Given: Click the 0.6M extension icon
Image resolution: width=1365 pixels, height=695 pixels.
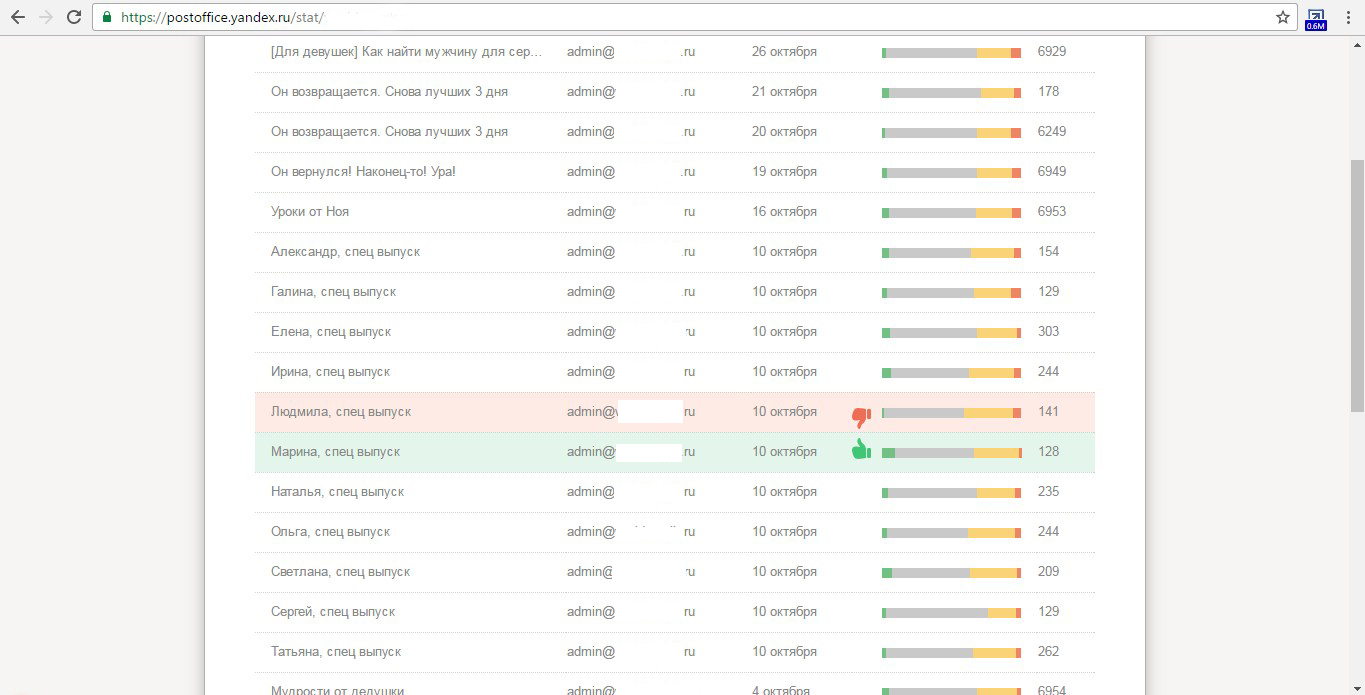Looking at the screenshot, I should coord(1316,18).
